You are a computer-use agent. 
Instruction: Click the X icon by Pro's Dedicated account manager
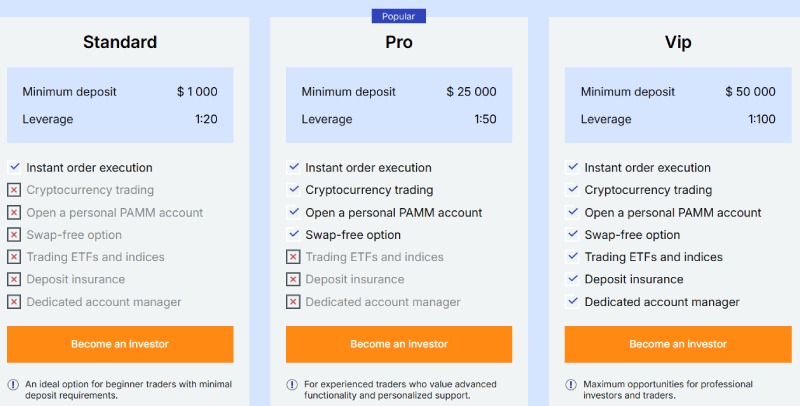[293, 302]
